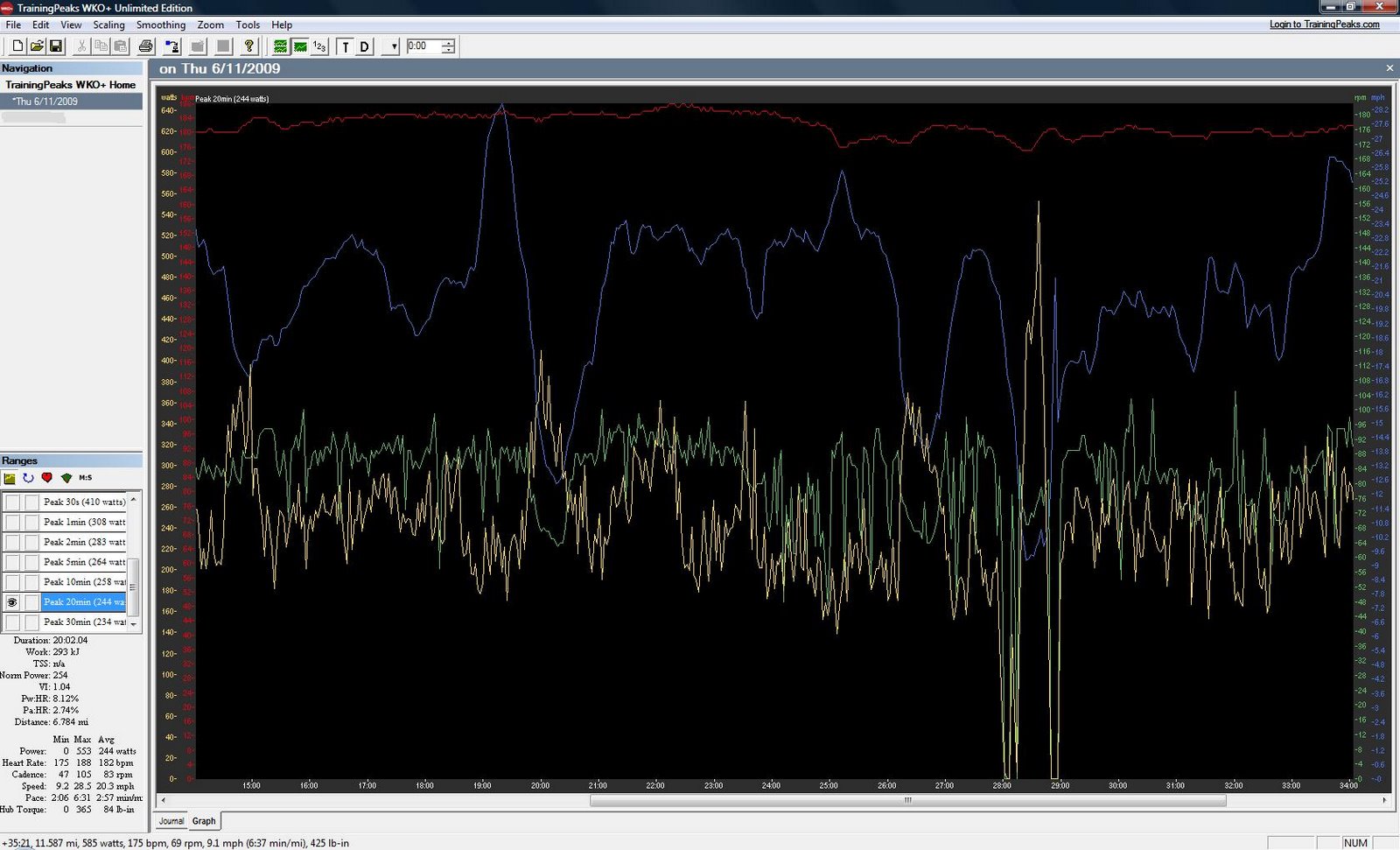The image size is (1400, 850).
Task: Switch to the Journal tab
Action: (171, 821)
